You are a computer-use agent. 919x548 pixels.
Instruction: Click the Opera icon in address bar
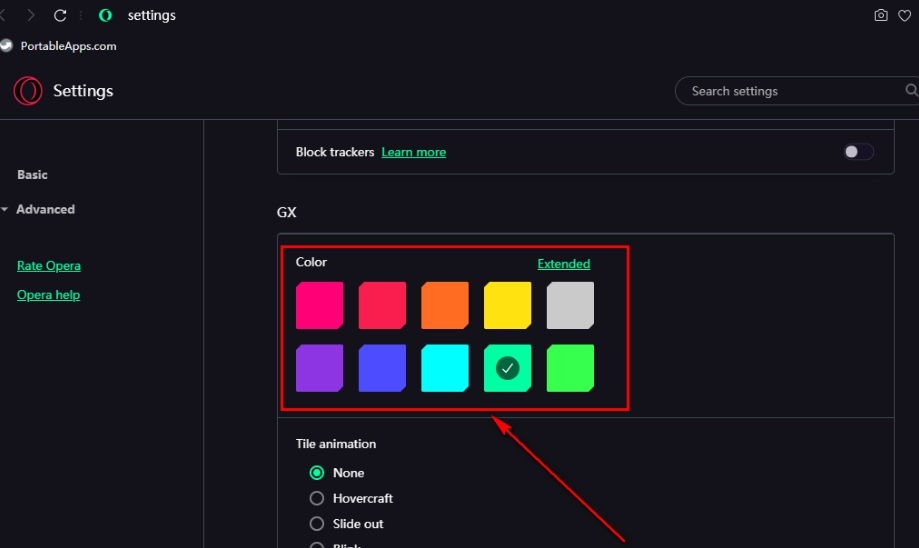pyautogui.click(x=105, y=15)
